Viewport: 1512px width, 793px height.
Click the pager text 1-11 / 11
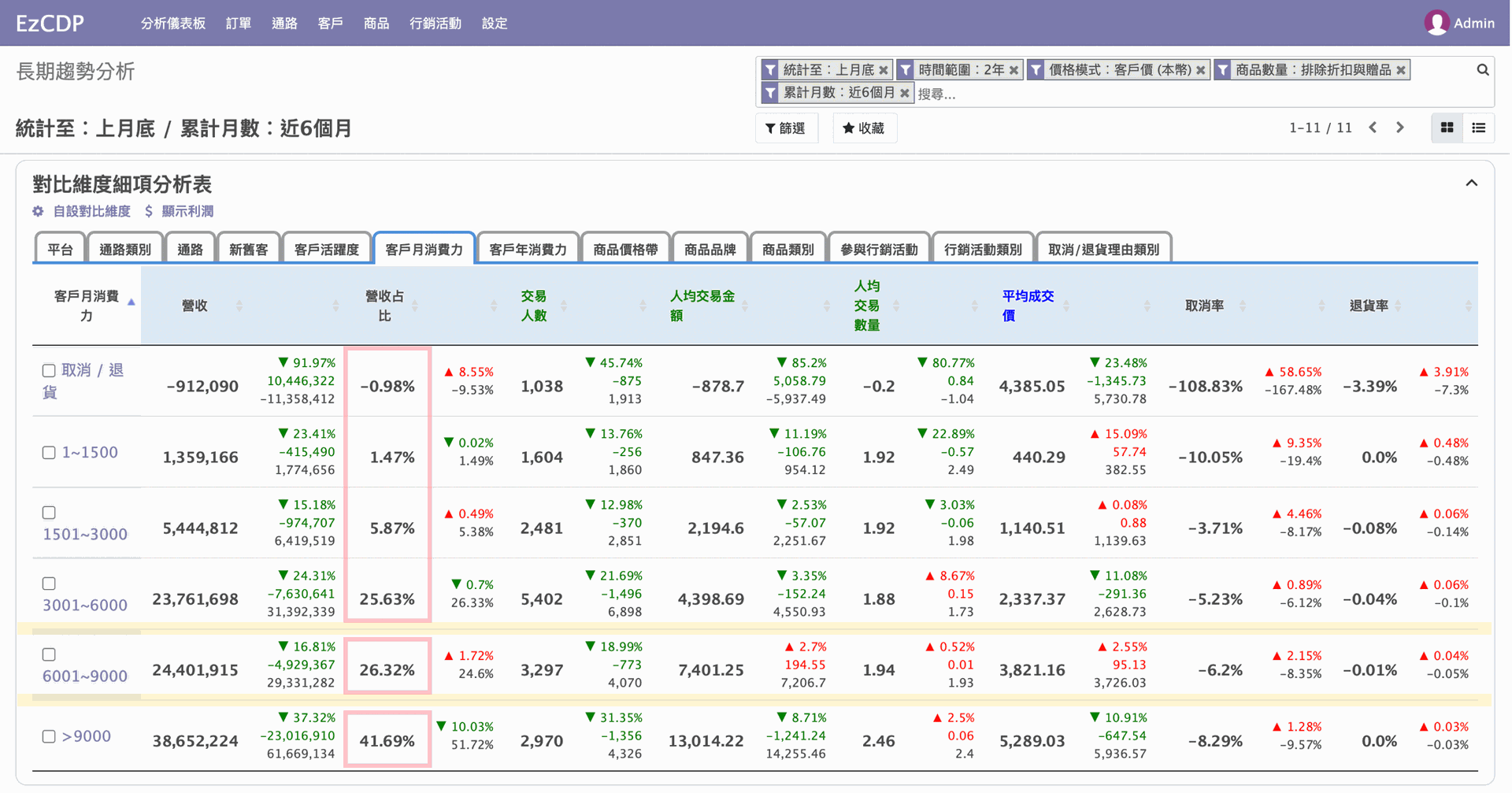[x=1320, y=128]
